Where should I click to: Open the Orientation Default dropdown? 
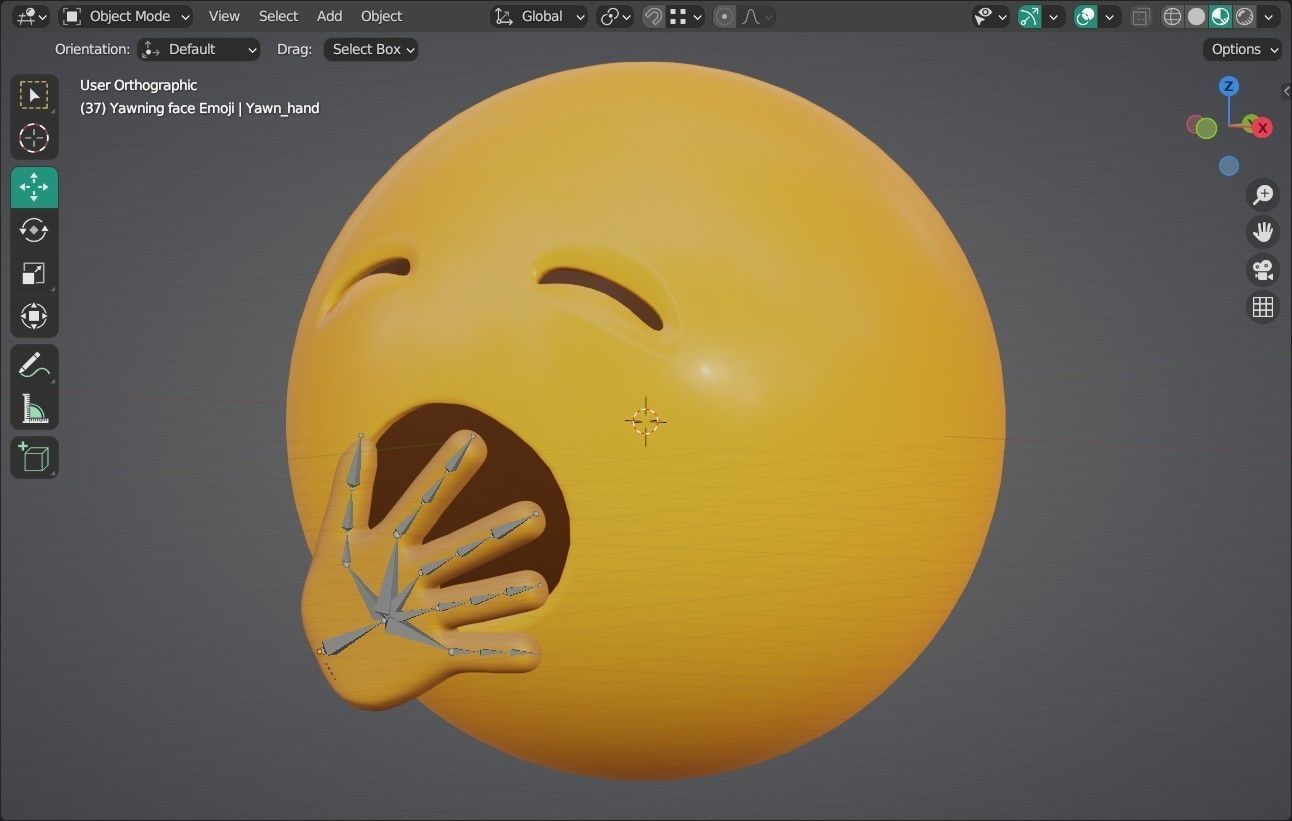point(199,49)
